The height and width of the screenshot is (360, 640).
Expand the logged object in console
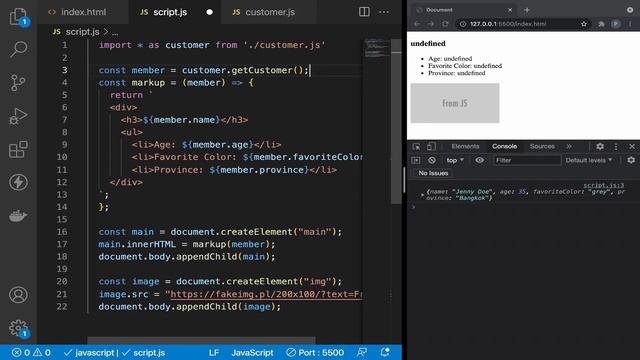[x=422, y=195]
